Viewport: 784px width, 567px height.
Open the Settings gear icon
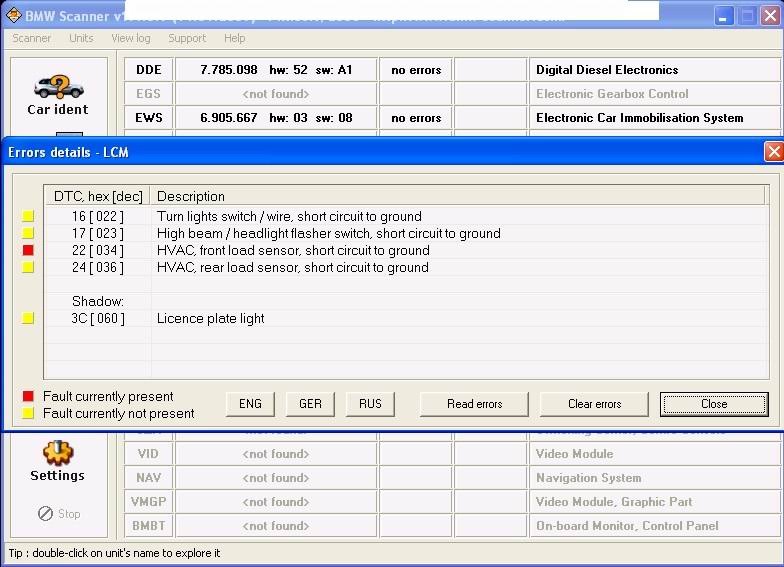click(x=58, y=453)
